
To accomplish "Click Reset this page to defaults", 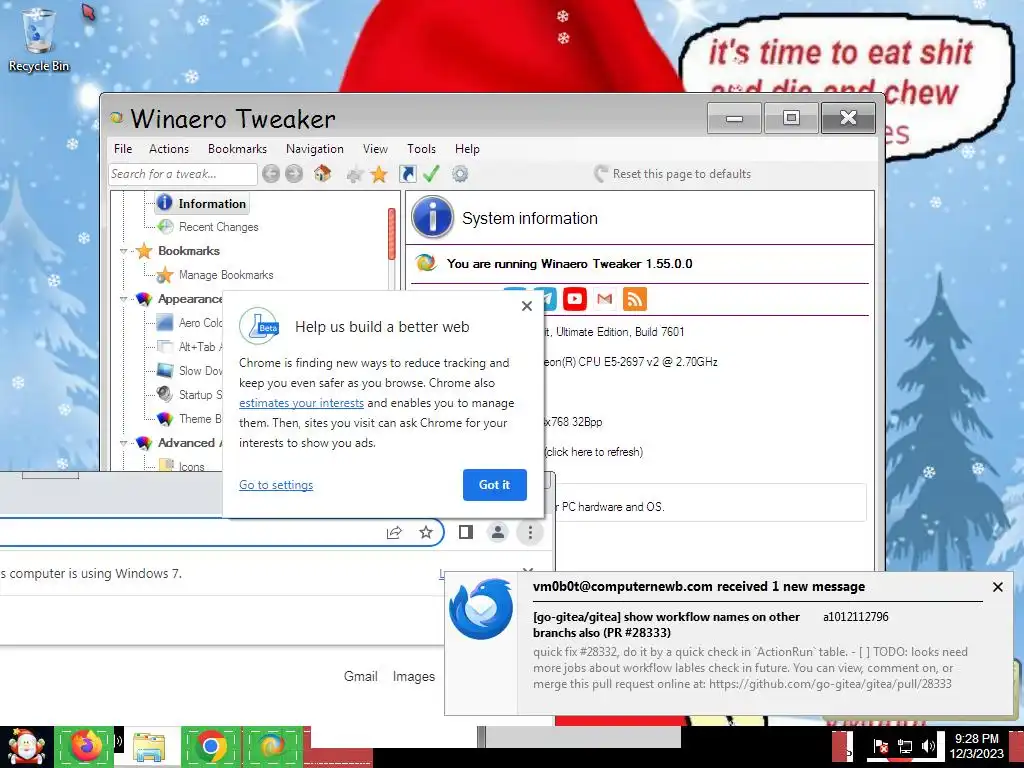I will coord(673,174).
